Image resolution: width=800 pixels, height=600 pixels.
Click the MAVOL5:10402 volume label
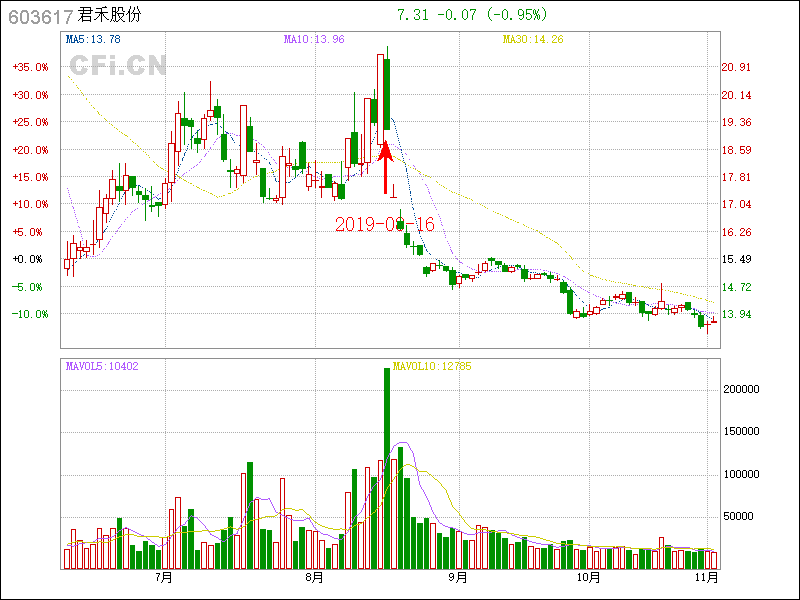102,366
